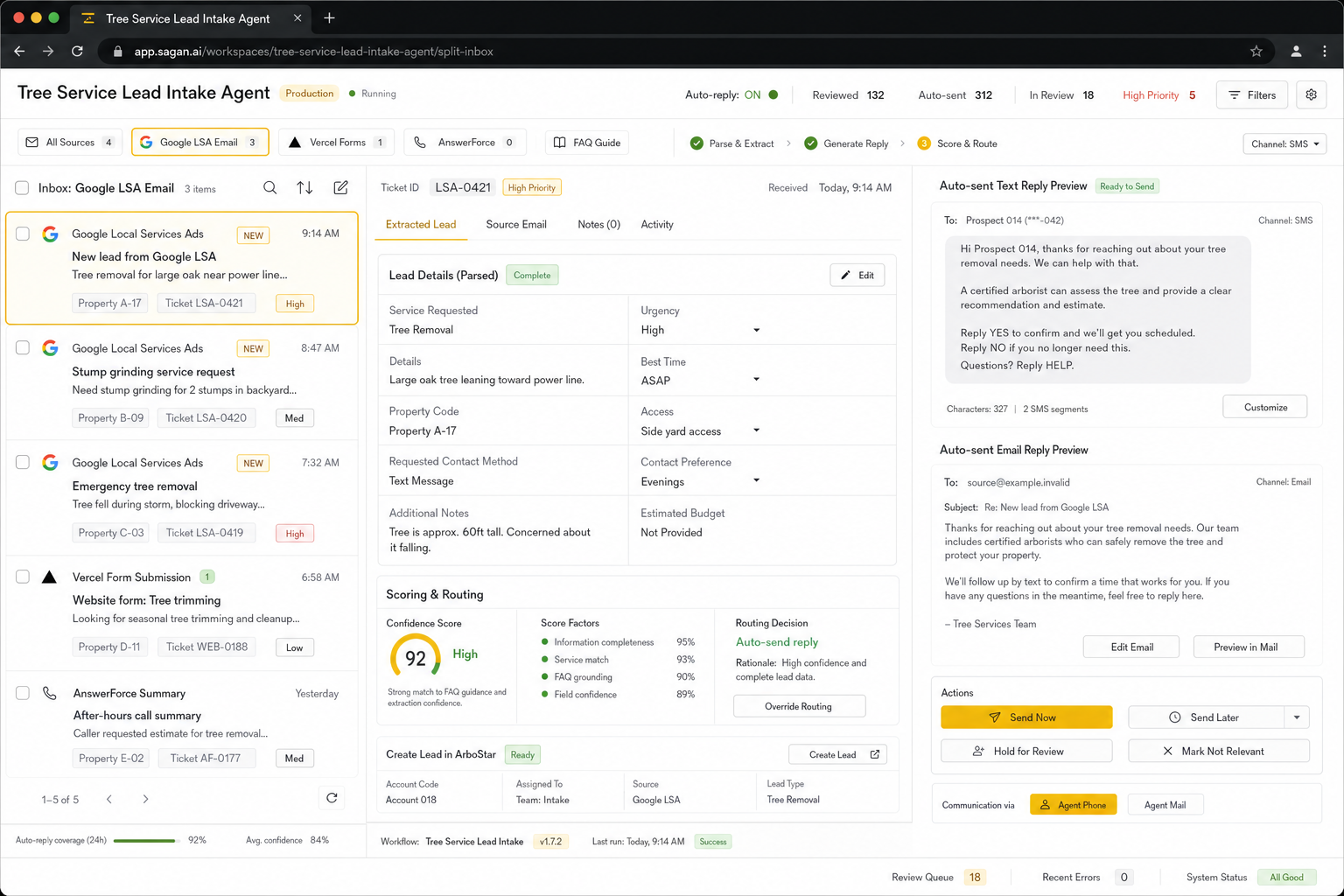Viewport: 1344px width, 896px height.
Task: Open a new browser tab with plus
Action: [329, 17]
